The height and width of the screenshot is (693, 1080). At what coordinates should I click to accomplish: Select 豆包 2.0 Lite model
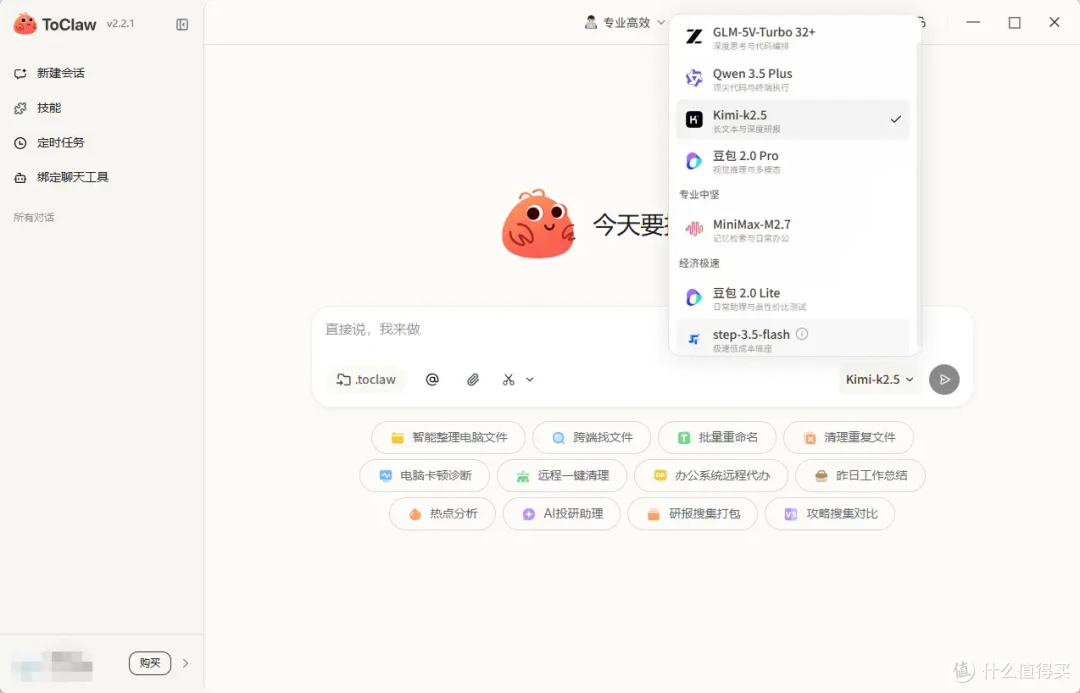(x=793, y=298)
